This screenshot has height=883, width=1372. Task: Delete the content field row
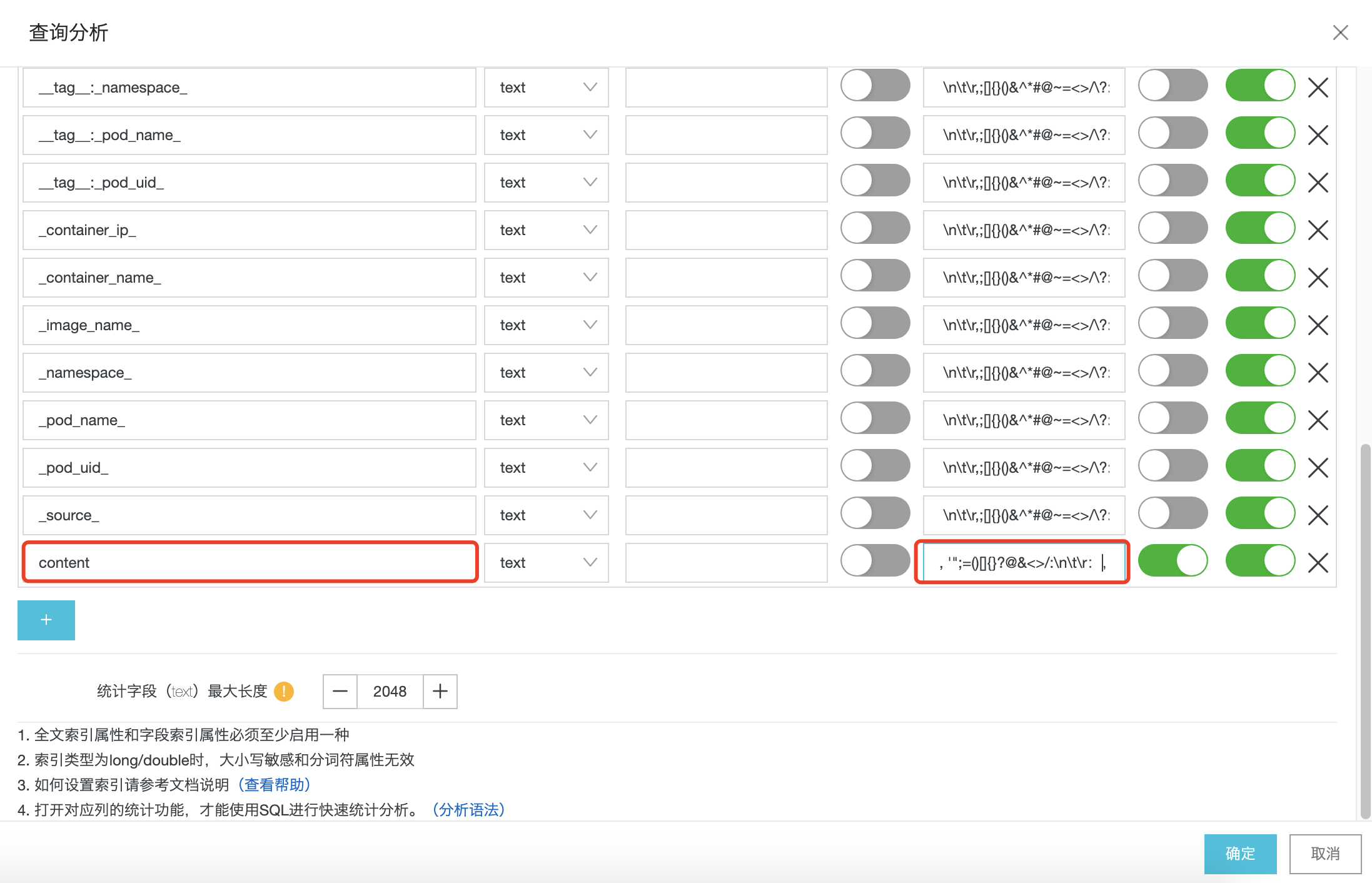1318,563
